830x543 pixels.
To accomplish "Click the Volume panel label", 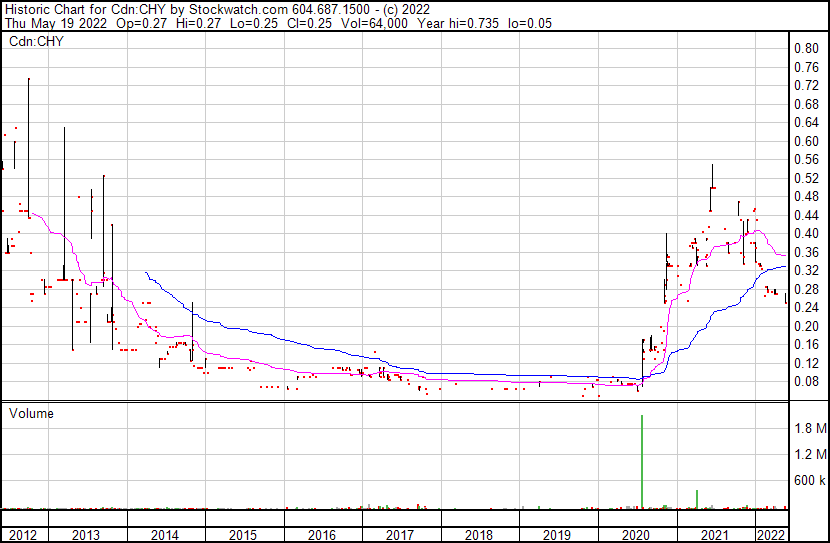I will point(31,413).
